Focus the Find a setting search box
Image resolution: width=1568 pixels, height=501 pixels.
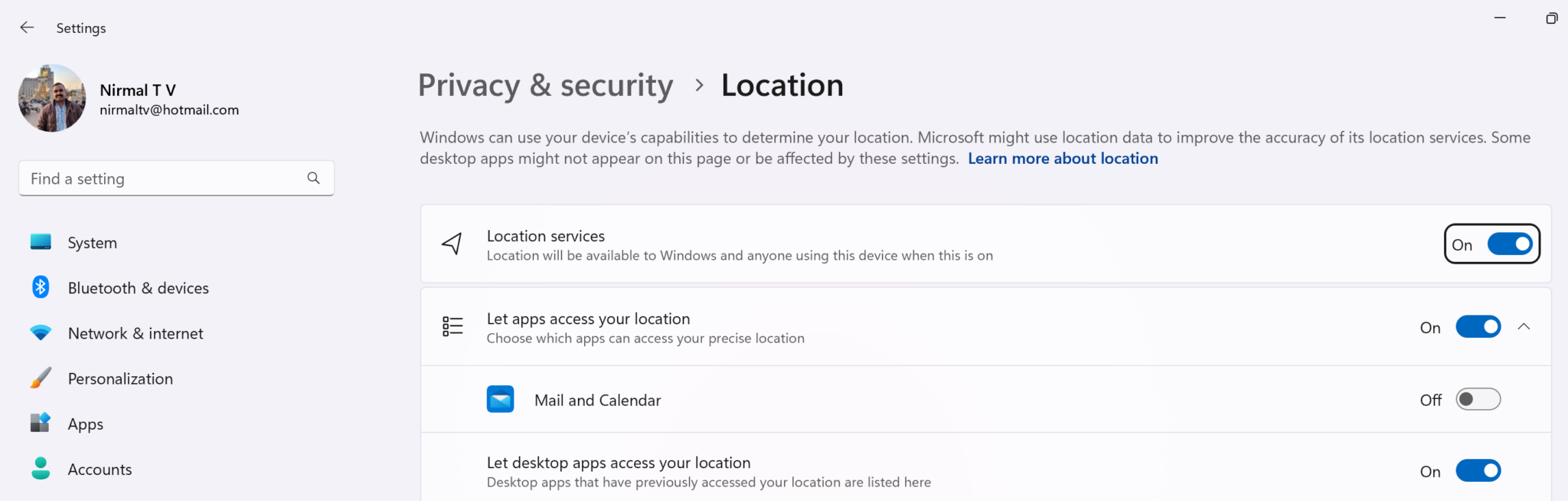tap(176, 178)
